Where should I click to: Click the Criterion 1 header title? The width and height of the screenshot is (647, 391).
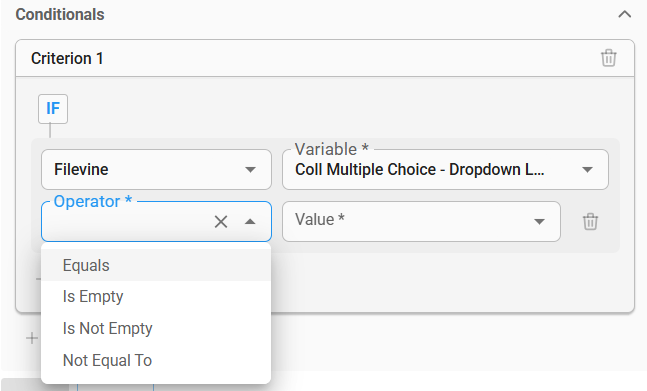67,58
